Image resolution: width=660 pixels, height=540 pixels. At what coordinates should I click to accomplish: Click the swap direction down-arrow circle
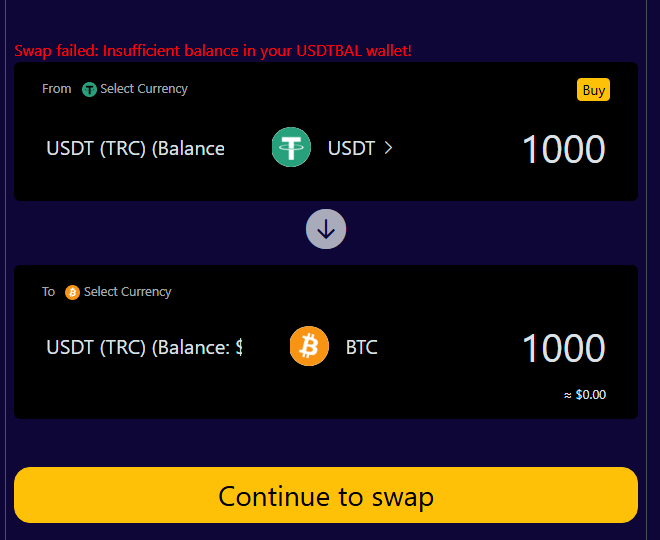326,229
